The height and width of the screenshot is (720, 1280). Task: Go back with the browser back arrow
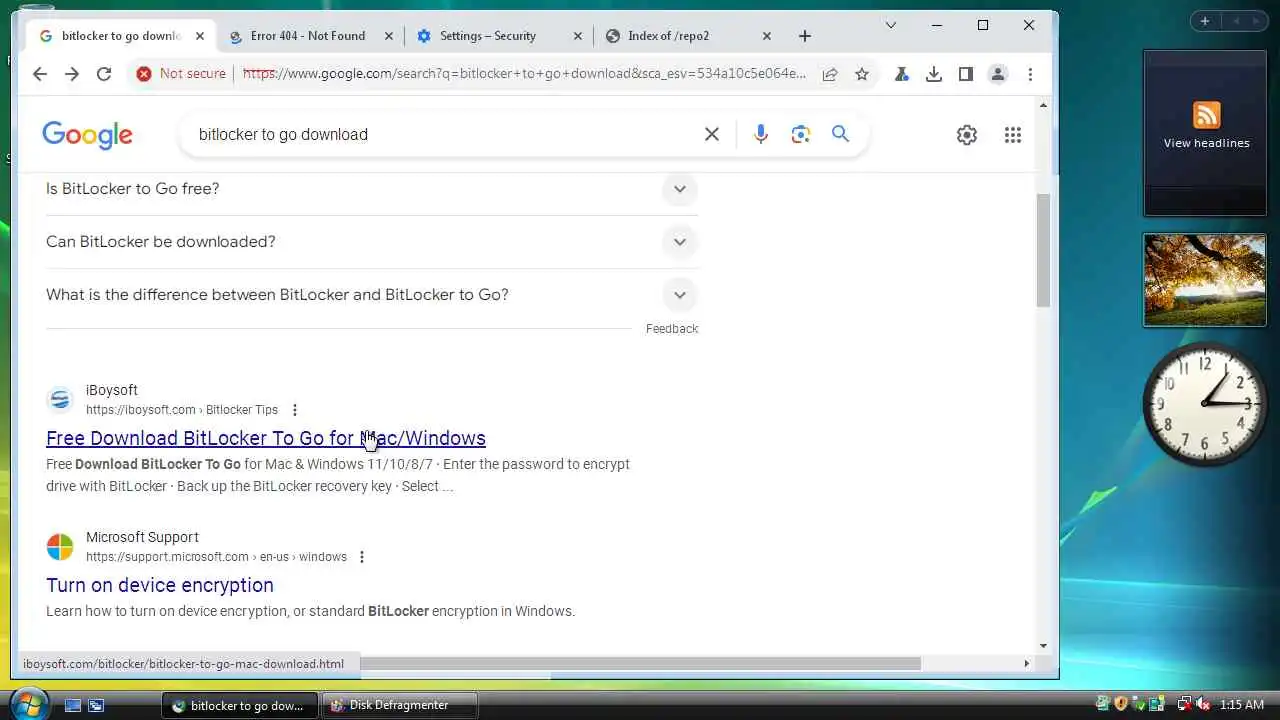(40, 74)
